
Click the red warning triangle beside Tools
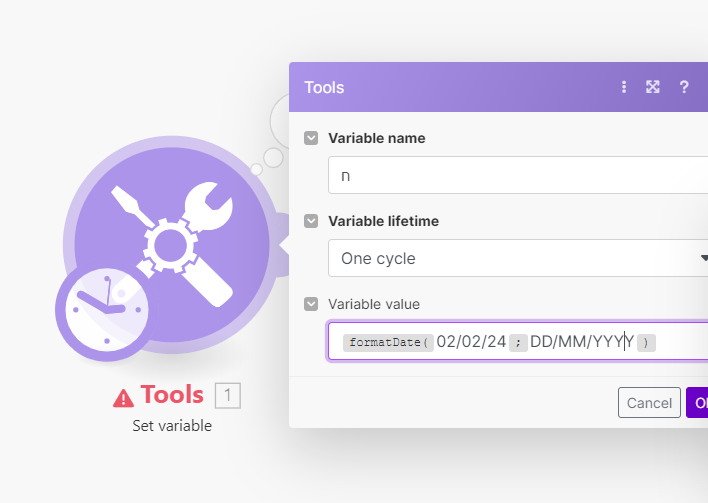tap(123, 397)
